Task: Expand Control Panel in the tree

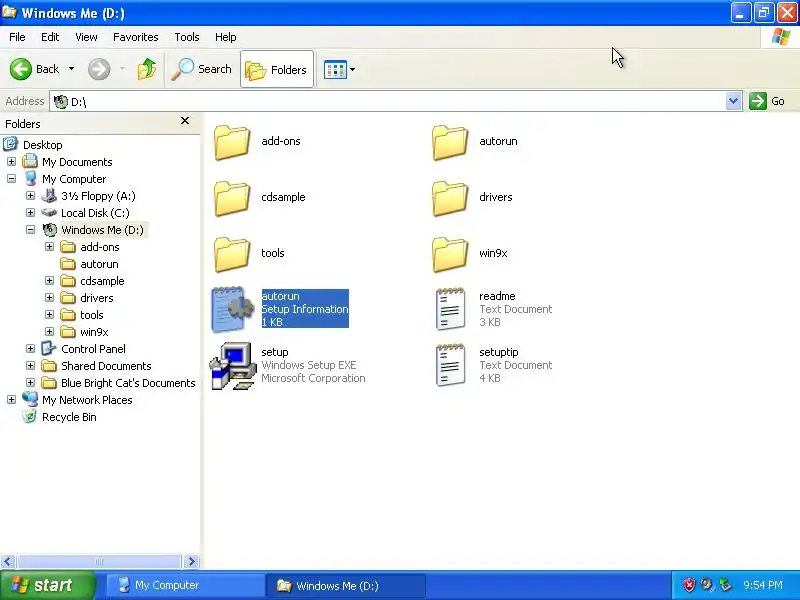Action: (31, 349)
